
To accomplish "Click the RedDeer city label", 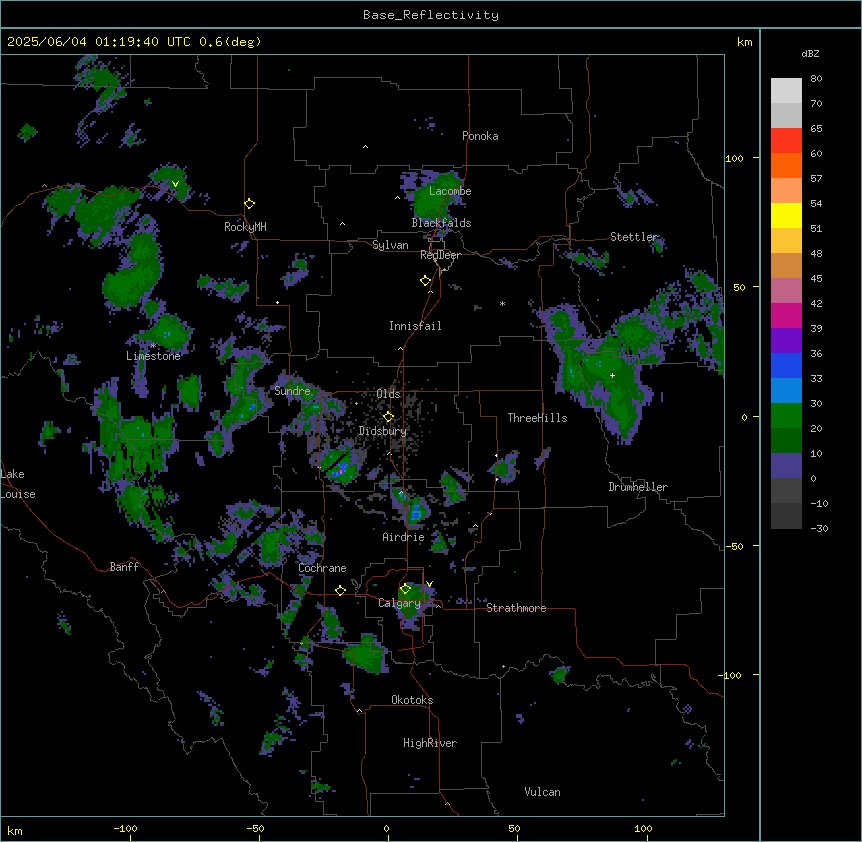I will 440,255.
